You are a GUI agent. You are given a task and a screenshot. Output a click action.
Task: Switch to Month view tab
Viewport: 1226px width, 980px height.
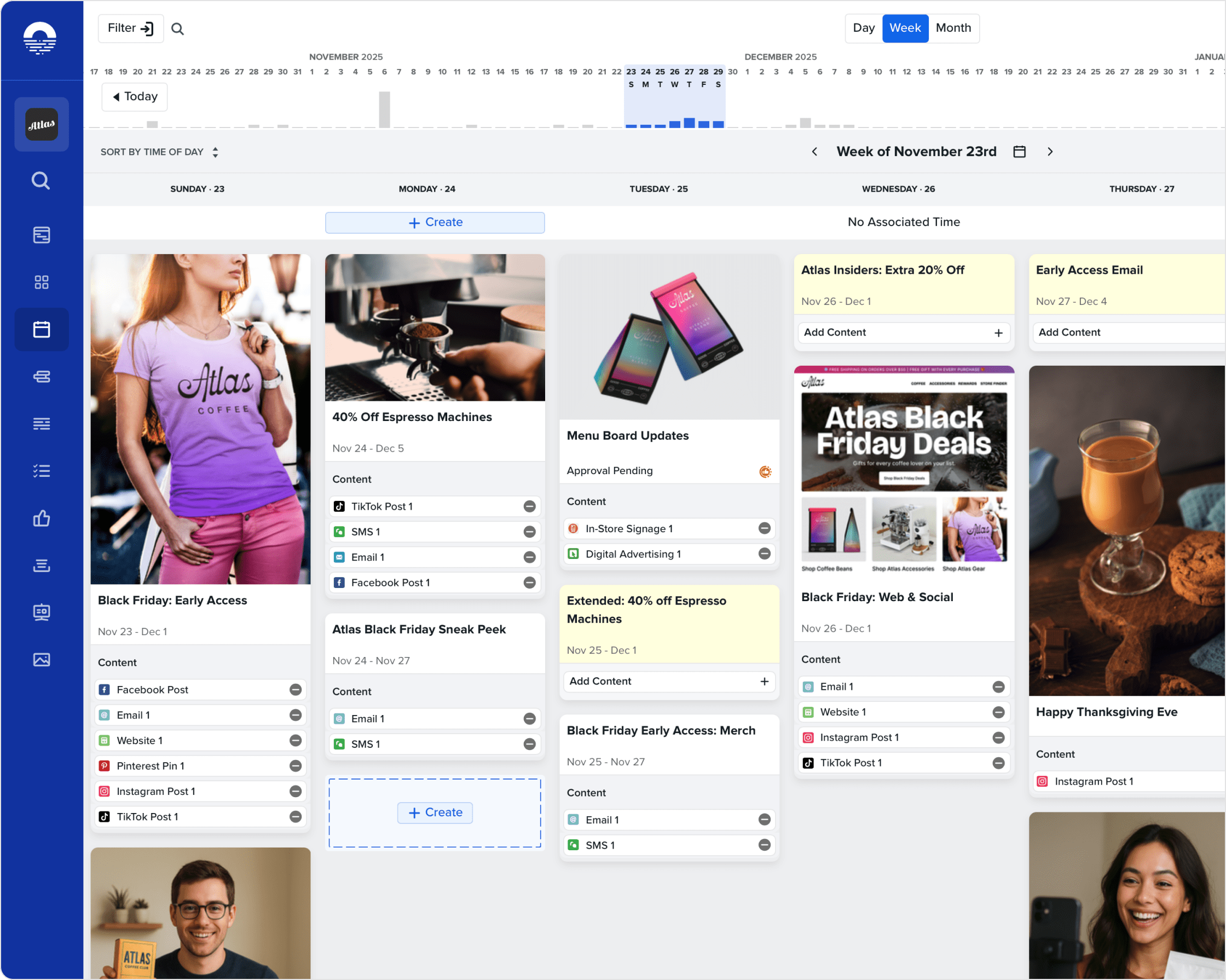click(x=953, y=28)
